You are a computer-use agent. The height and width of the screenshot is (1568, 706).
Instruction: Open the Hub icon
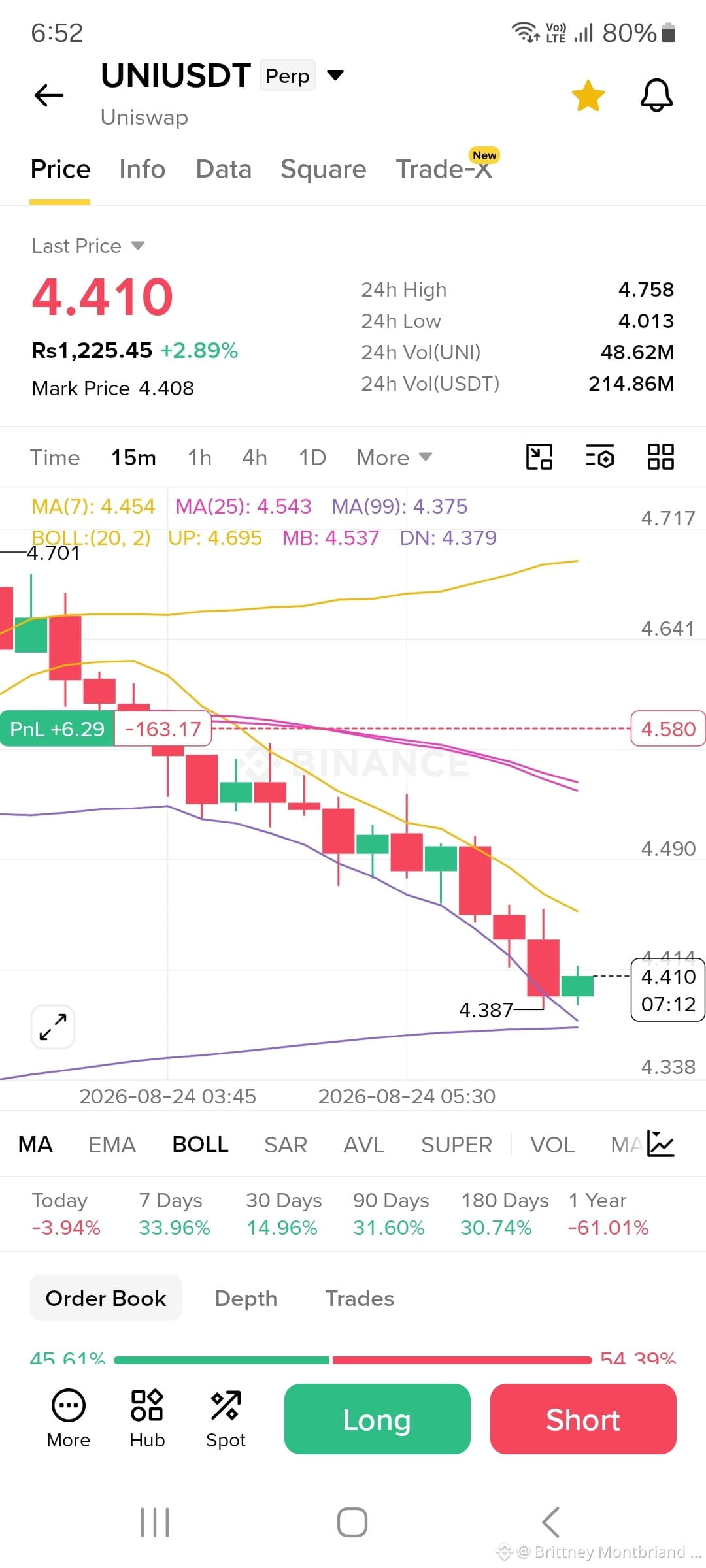[x=147, y=1418]
